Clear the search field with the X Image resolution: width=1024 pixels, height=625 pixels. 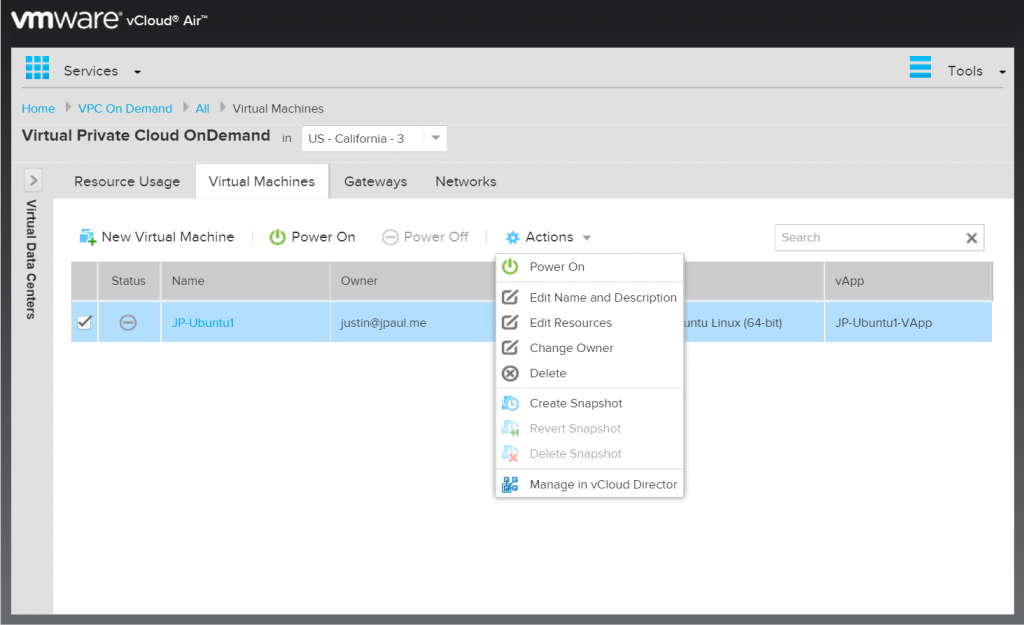[972, 238]
